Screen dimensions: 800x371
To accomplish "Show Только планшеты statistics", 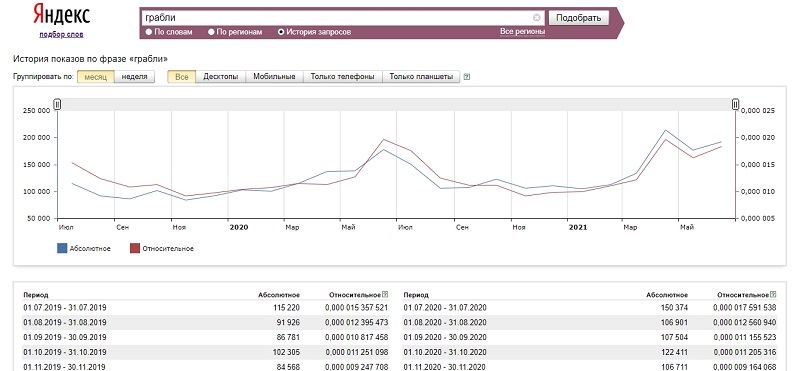I will pyautogui.click(x=421, y=77).
